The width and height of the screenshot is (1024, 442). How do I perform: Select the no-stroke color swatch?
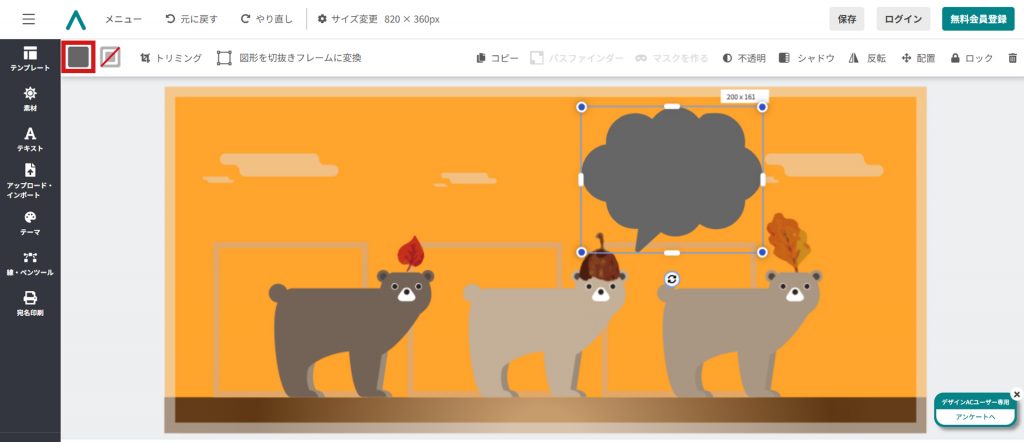click(110, 58)
